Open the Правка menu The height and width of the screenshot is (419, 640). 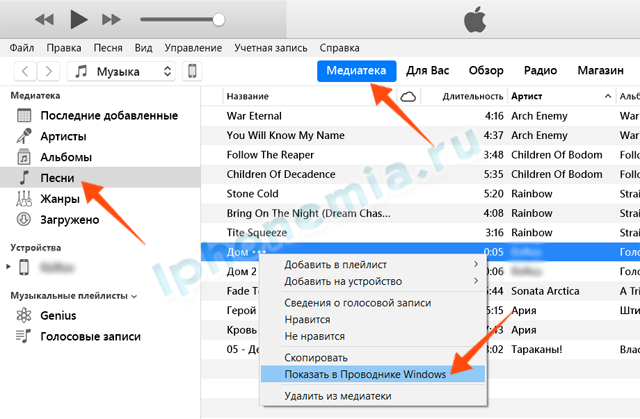point(64,48)
